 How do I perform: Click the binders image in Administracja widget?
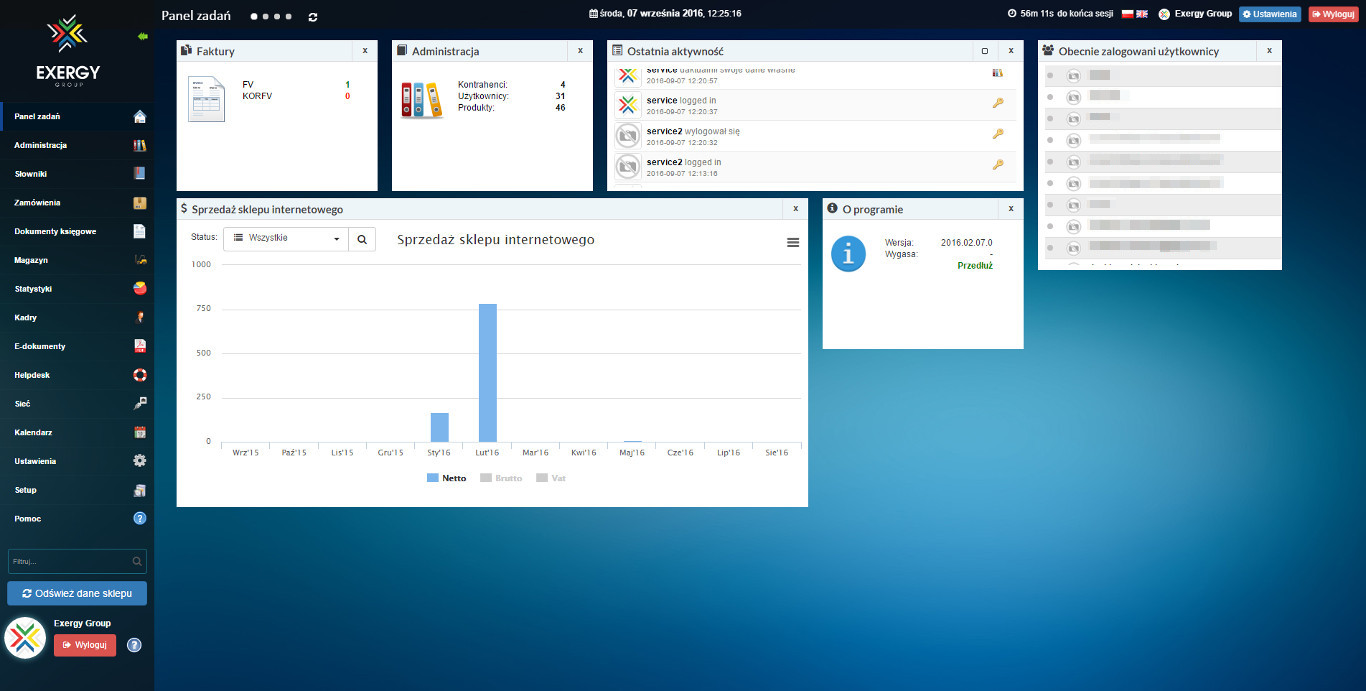[x=421, y=100]
